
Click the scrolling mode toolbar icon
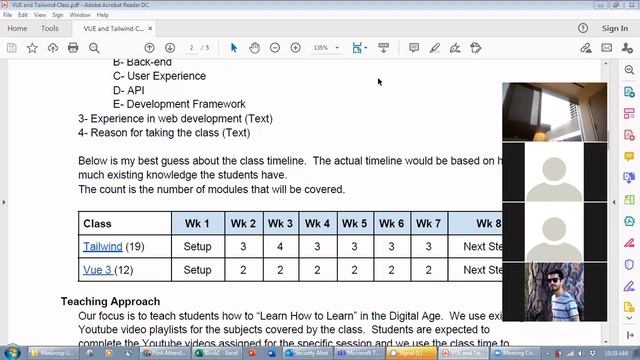point(383,48)
